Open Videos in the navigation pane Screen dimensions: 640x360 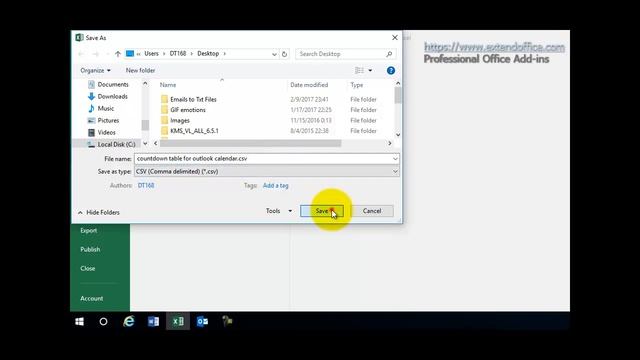[x=102, y=132]
